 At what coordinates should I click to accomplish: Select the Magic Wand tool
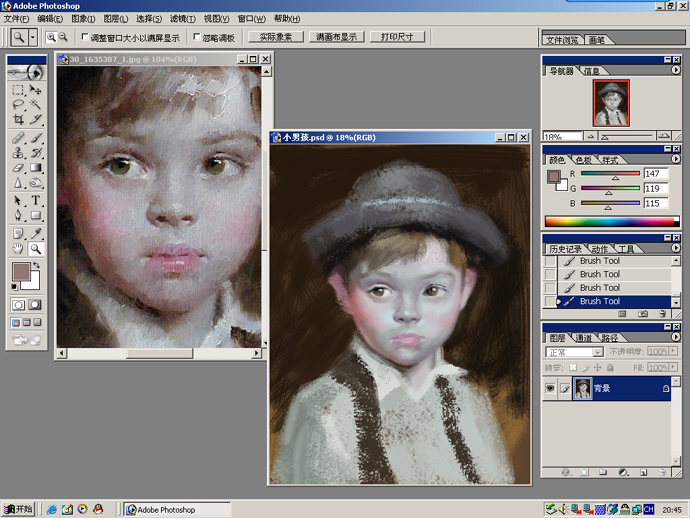click(x=35, y=104)
